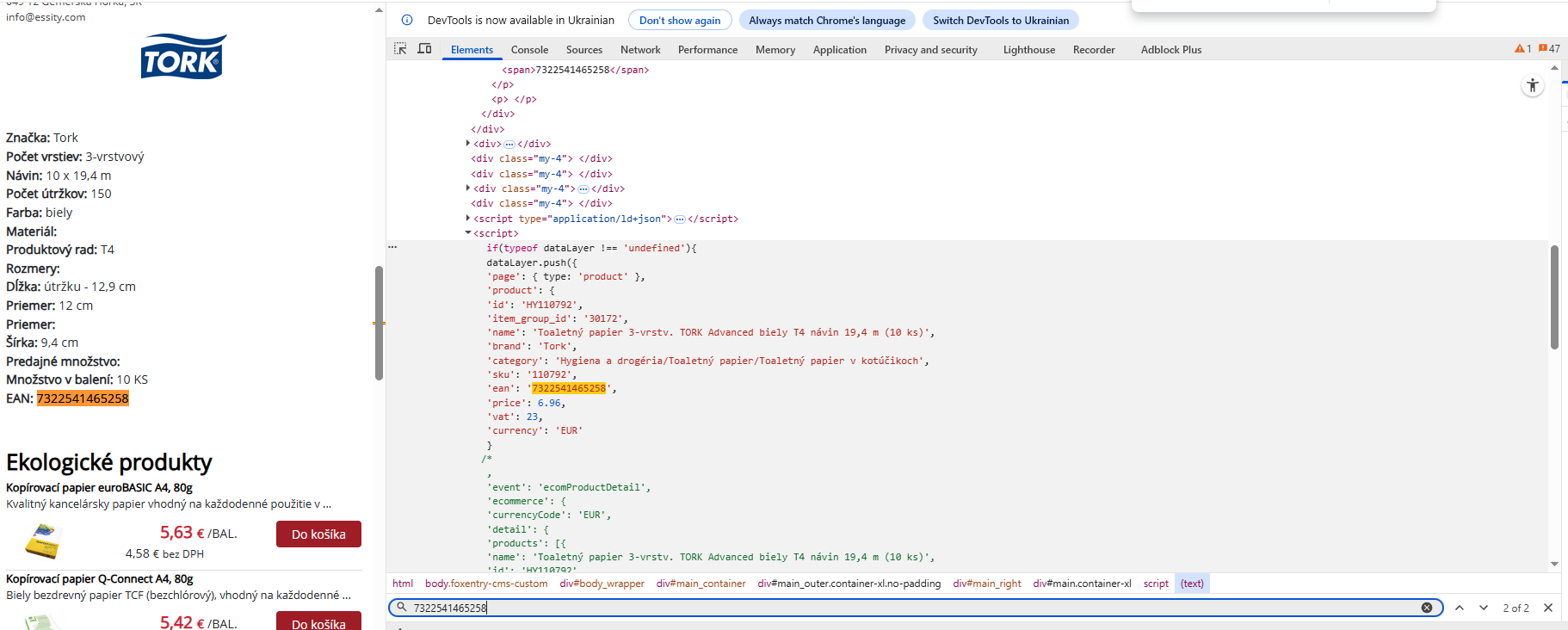This screenshot has width=1568, height=630.
Task: Open the Privacy and security tab
Action: point(931,50)
